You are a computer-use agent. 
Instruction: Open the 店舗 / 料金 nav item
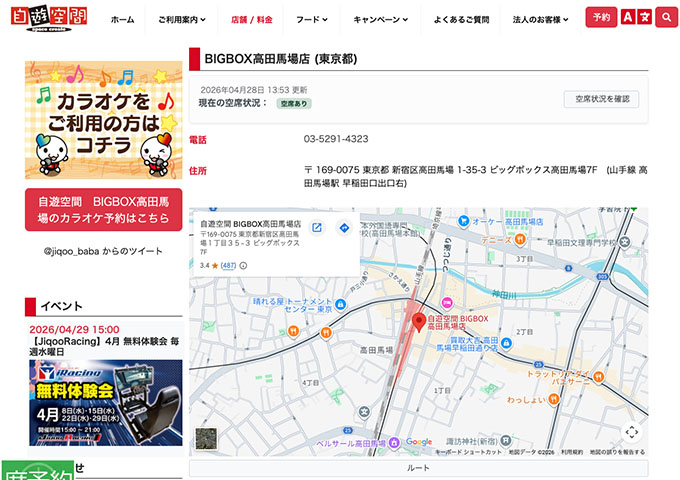[x=252, y=20]
